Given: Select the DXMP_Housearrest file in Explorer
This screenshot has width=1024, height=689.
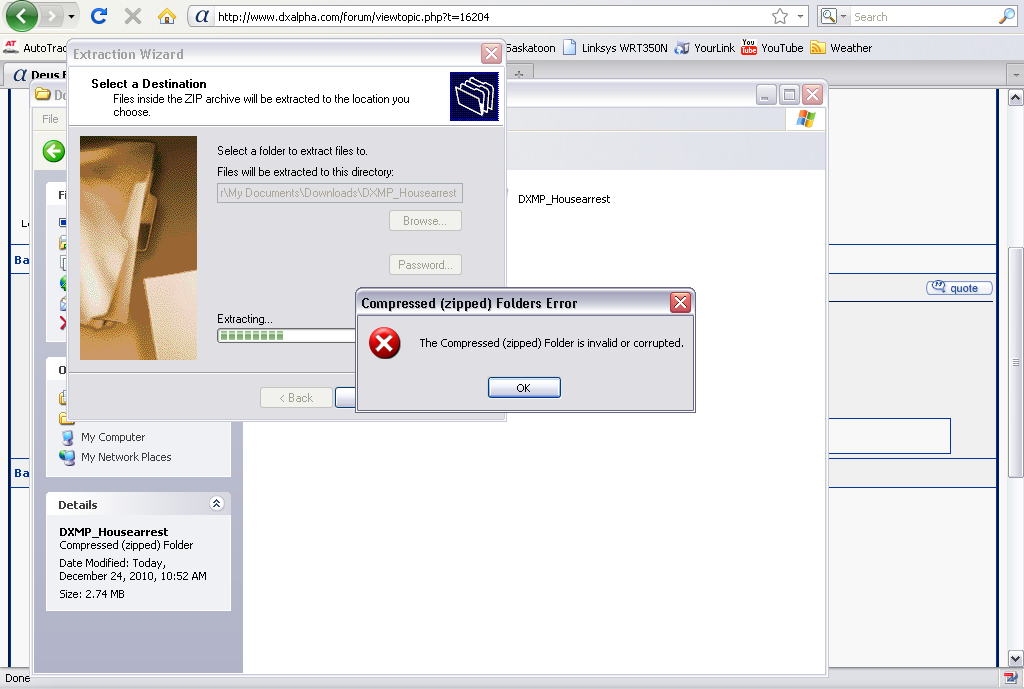Looking at the screenshot, I should (x=564, y=199).
